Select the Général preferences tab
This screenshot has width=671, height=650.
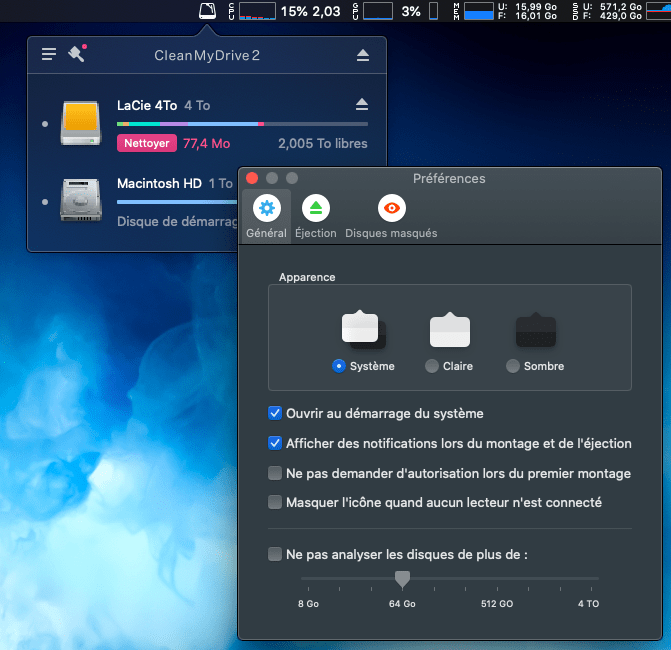(x=266, y=216)
